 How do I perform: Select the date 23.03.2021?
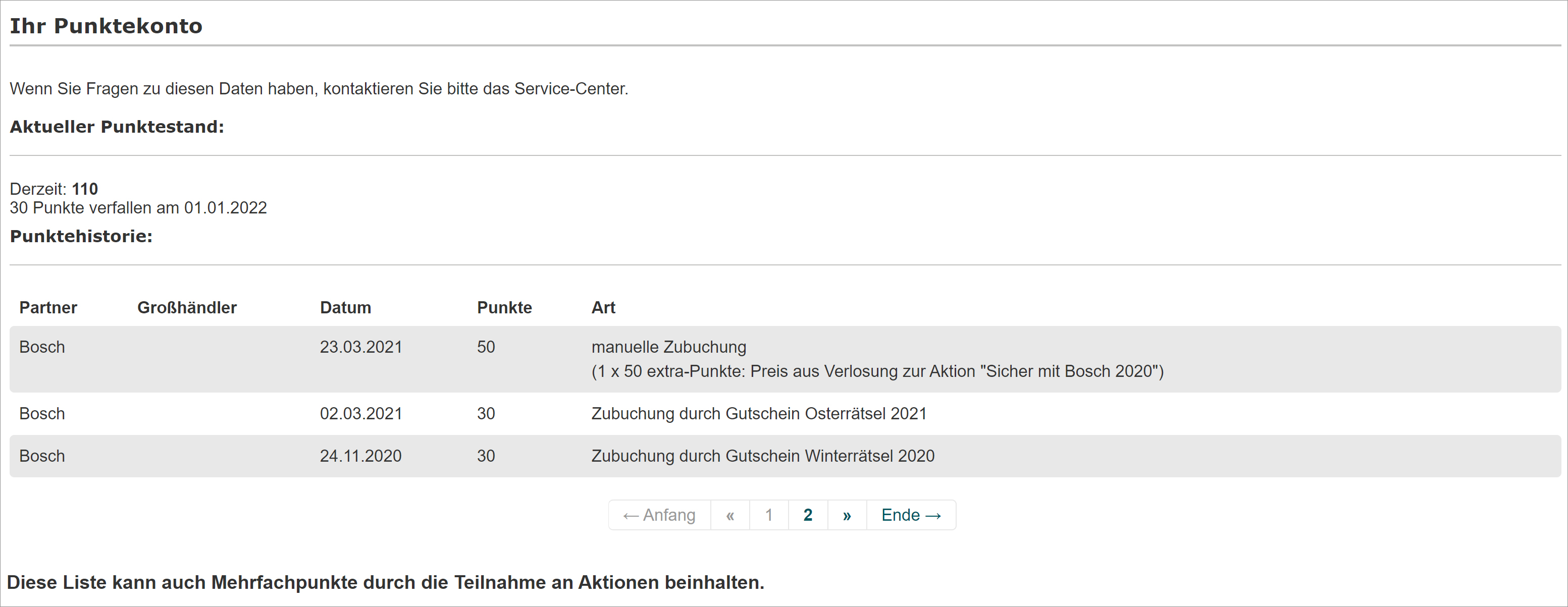click(361, 347)
